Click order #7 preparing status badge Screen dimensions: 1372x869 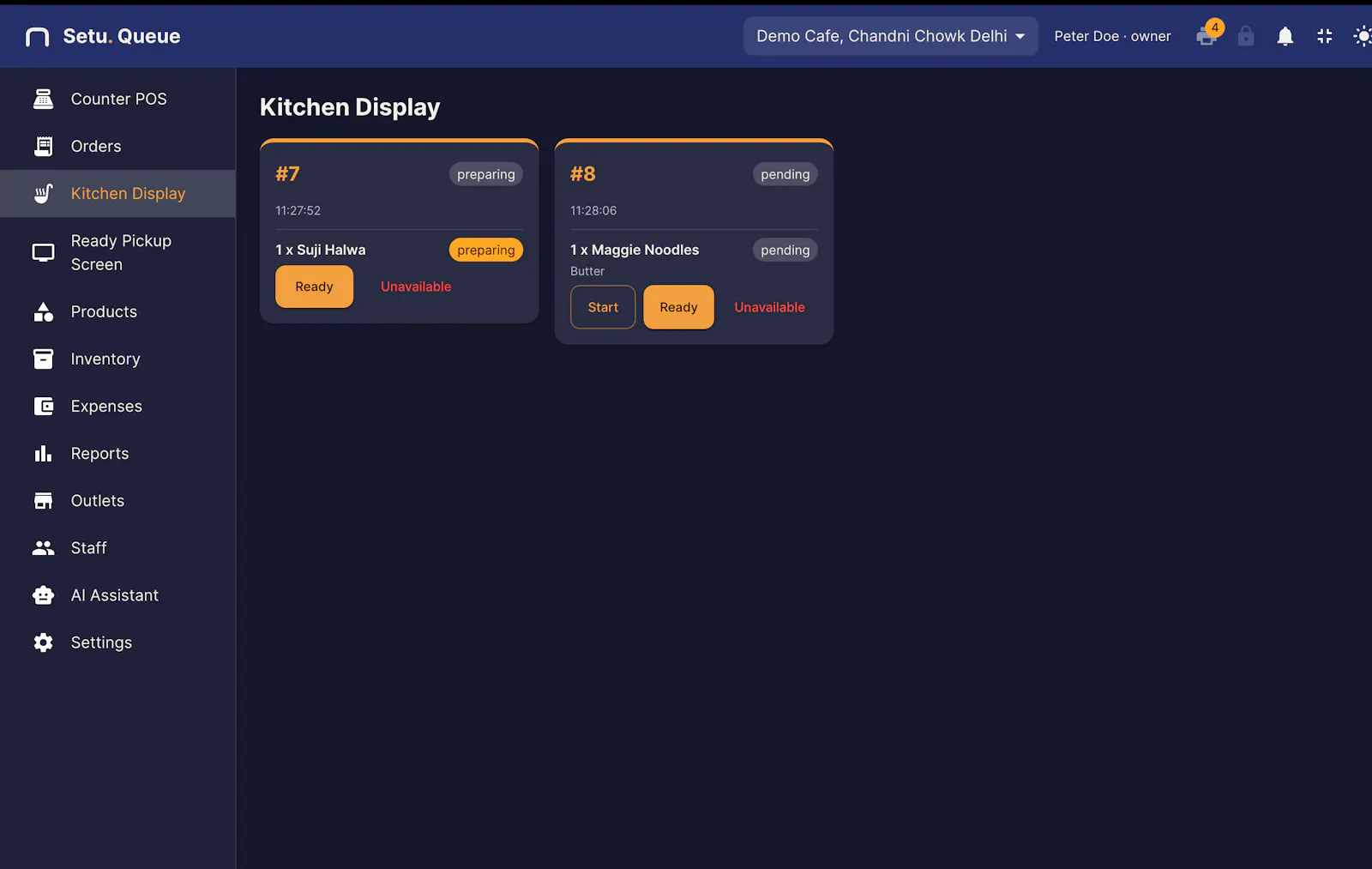[486, 174]
